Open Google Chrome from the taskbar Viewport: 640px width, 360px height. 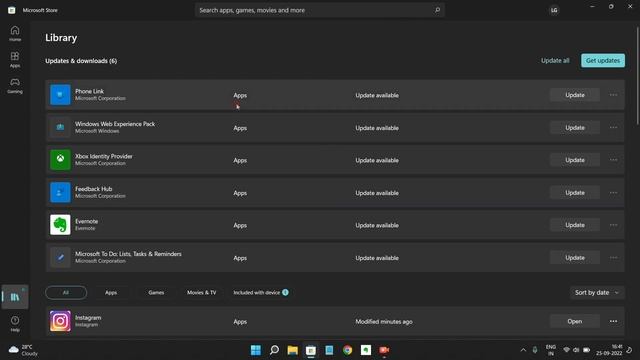pos(347,350)
